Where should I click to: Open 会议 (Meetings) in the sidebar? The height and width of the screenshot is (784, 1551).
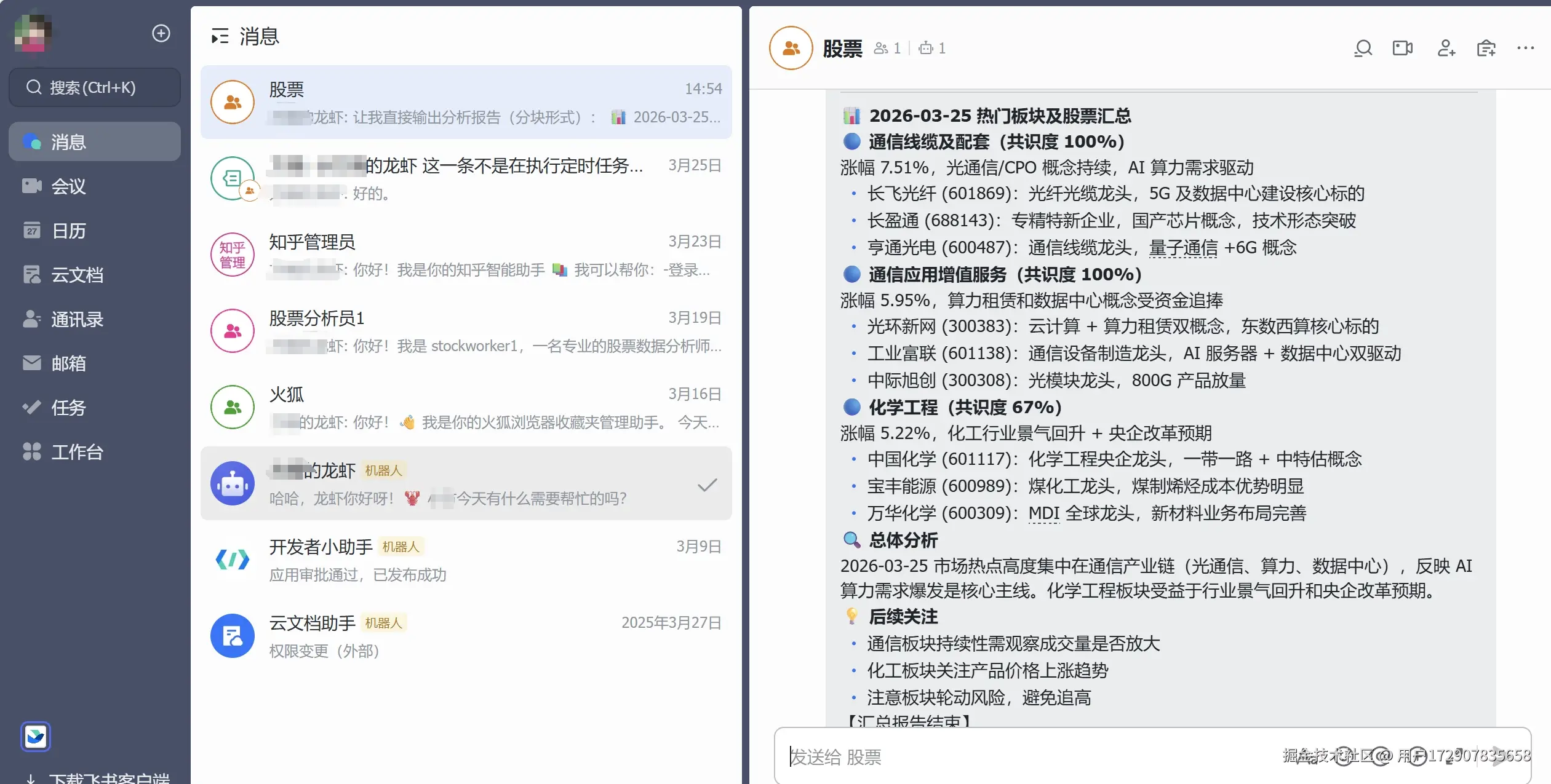click(69, 186)
